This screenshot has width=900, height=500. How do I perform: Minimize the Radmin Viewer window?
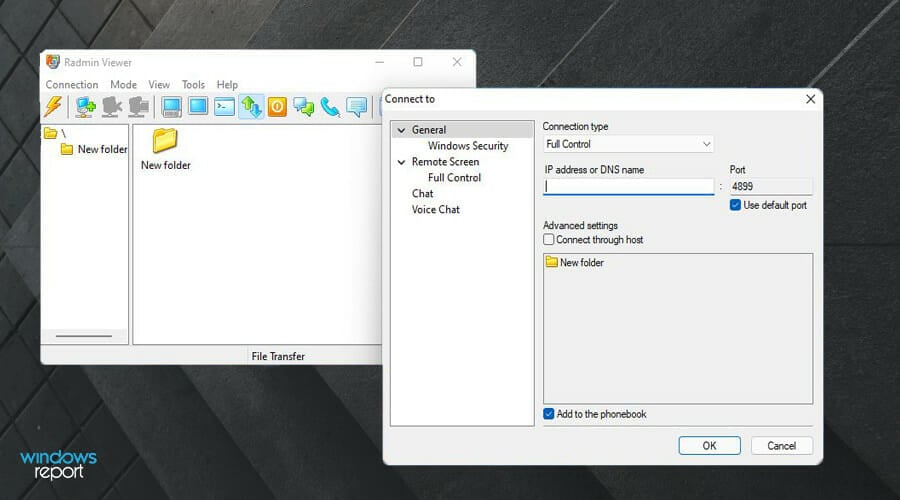(x=379, y=62)
